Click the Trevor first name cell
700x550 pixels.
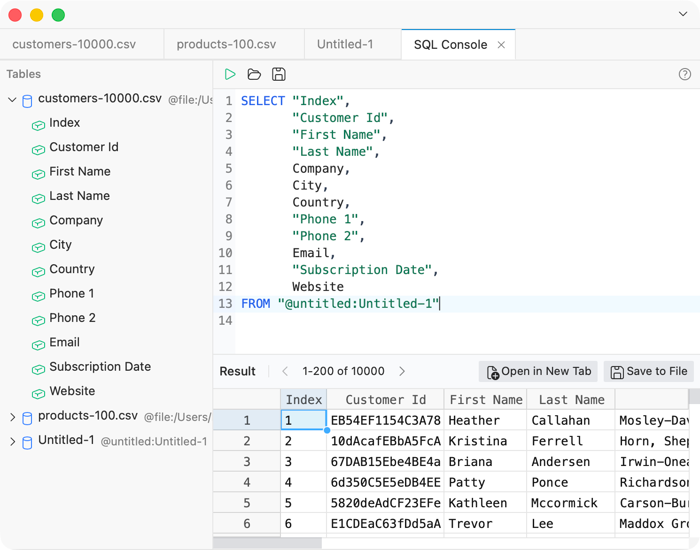tap(486, 523)
